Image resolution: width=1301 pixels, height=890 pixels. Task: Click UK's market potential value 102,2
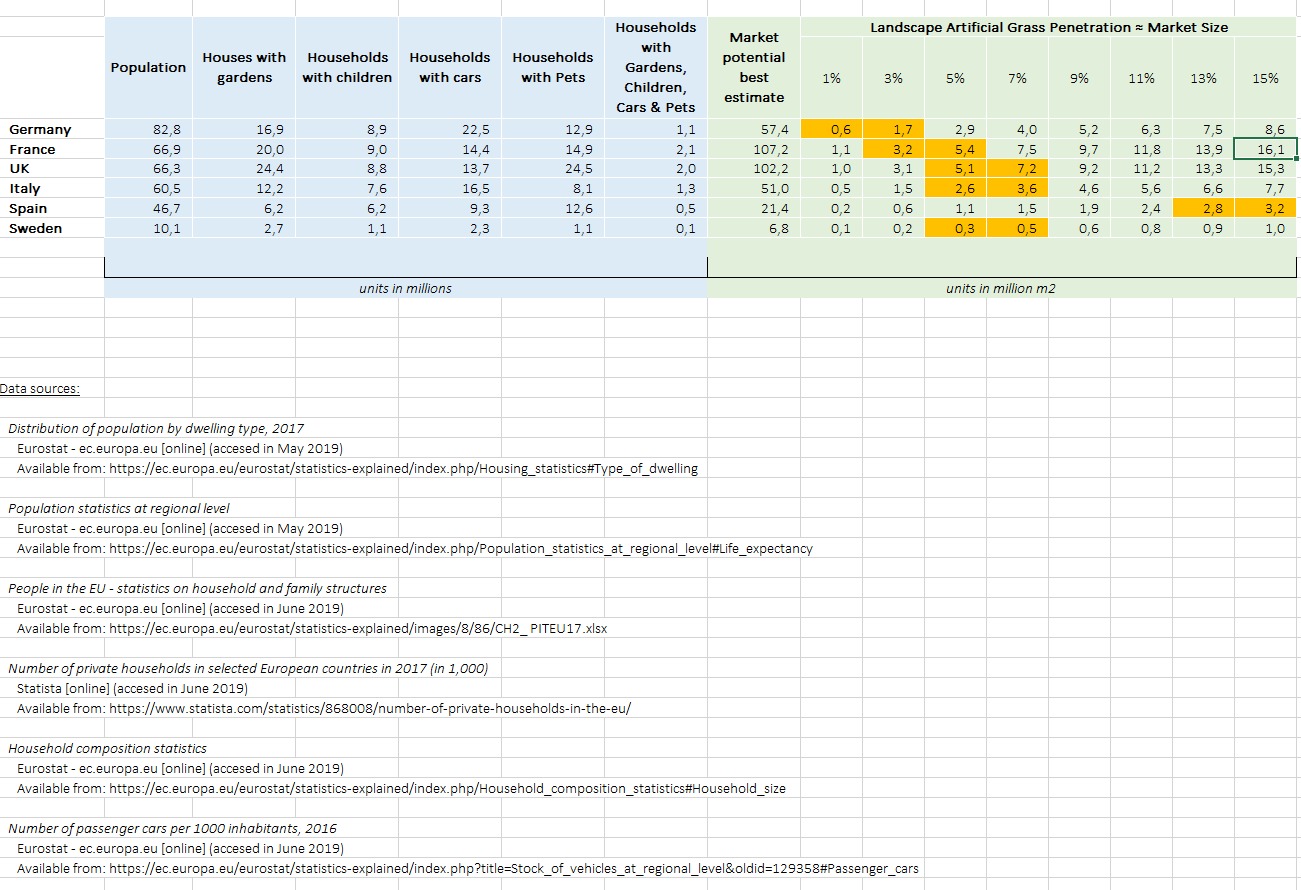[754, 169]
